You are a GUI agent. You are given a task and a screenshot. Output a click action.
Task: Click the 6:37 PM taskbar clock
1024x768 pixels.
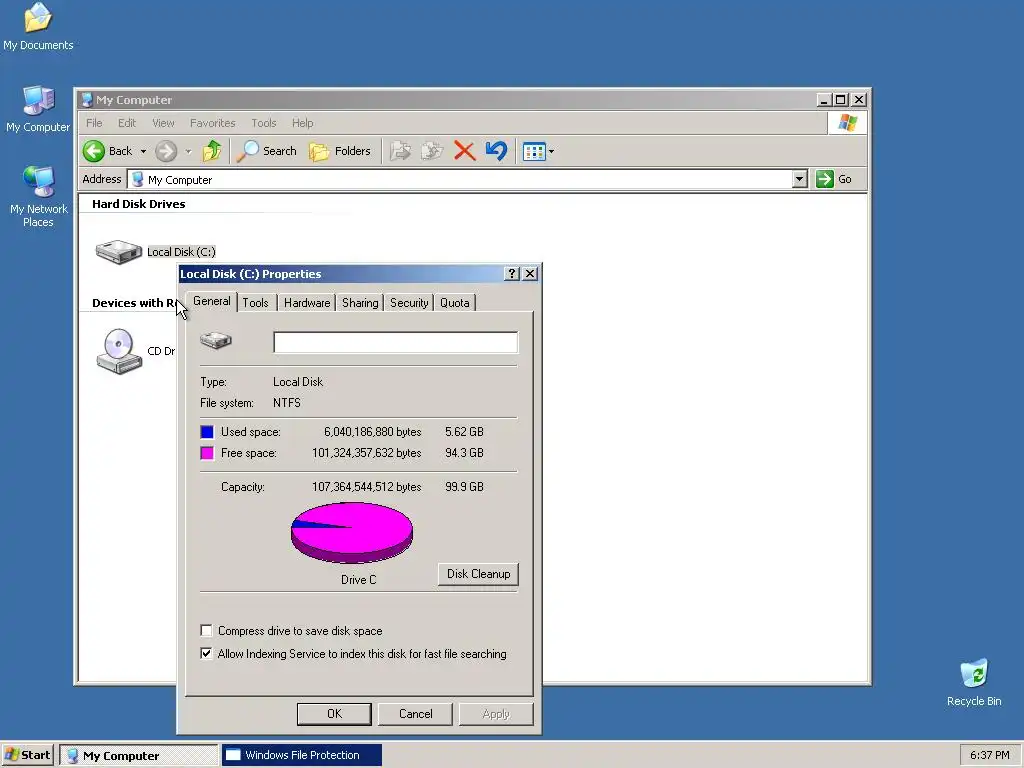[x=989, y=755]
